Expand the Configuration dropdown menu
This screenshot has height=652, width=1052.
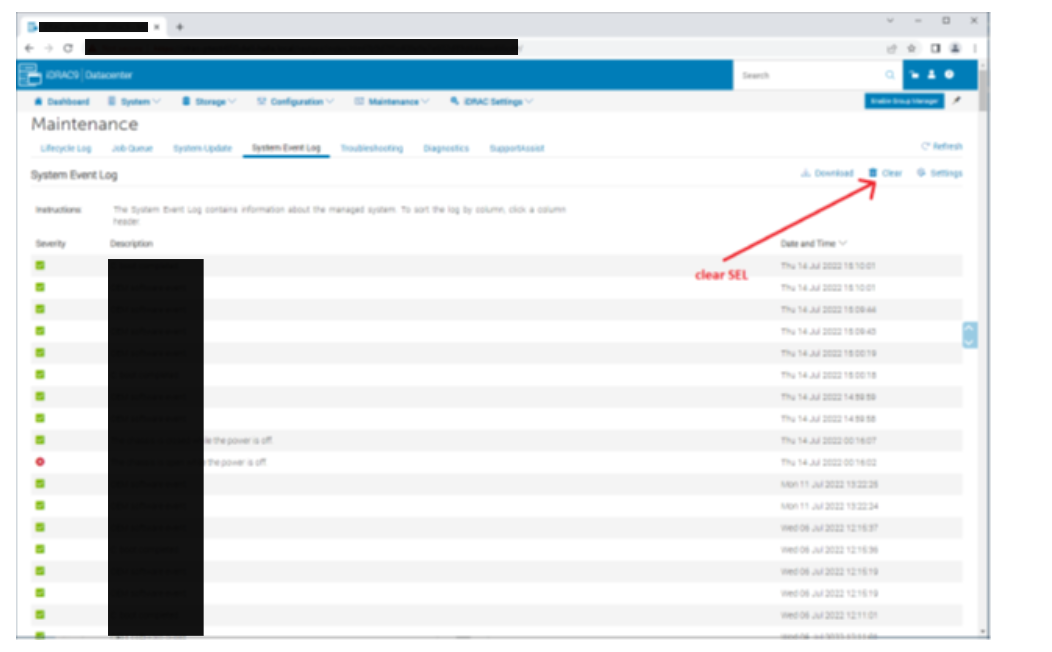click(295, 101)
